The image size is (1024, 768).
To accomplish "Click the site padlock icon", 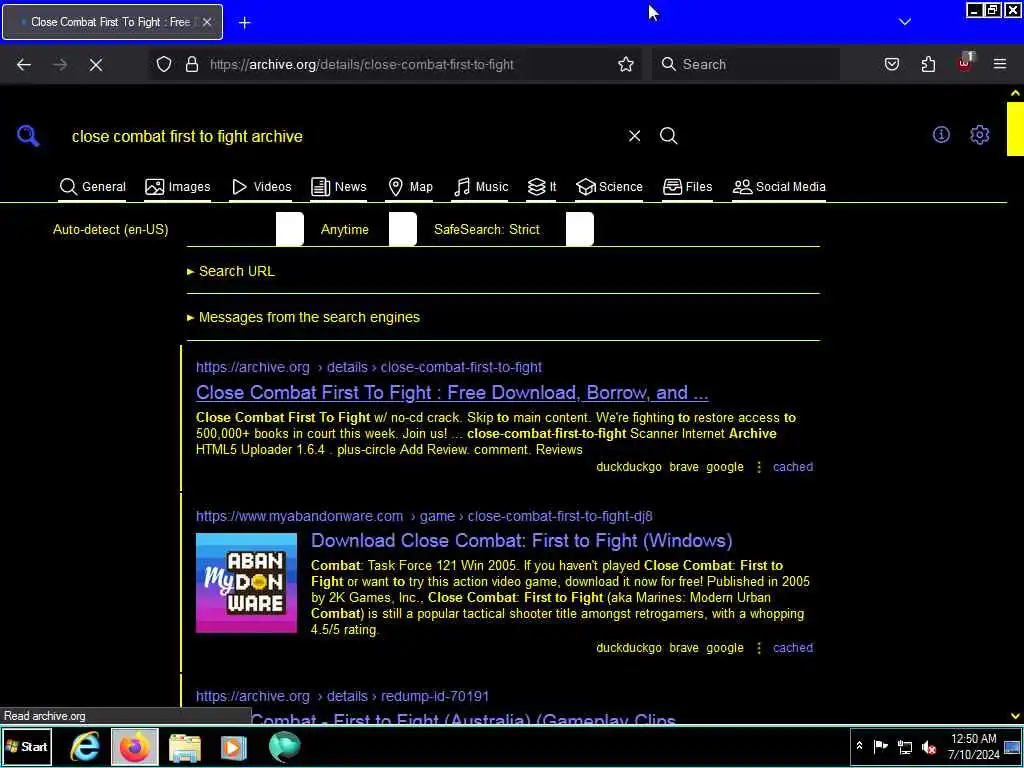I will pyautogui.click(x=191, y=64).
